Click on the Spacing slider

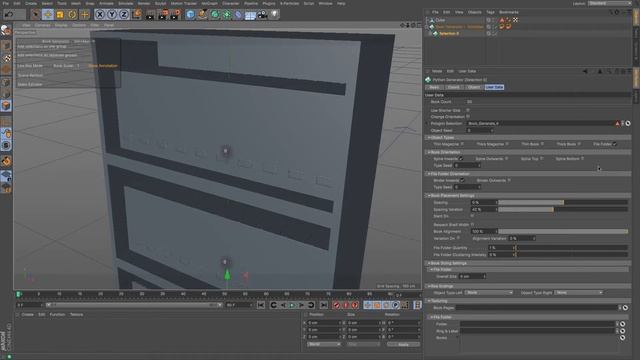click(563, 202)
